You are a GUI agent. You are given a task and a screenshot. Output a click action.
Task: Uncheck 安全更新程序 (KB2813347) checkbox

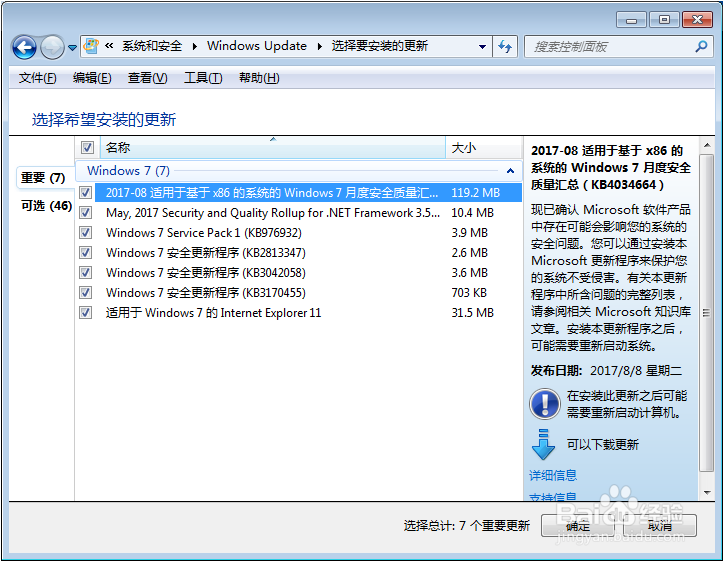point(85,253)
